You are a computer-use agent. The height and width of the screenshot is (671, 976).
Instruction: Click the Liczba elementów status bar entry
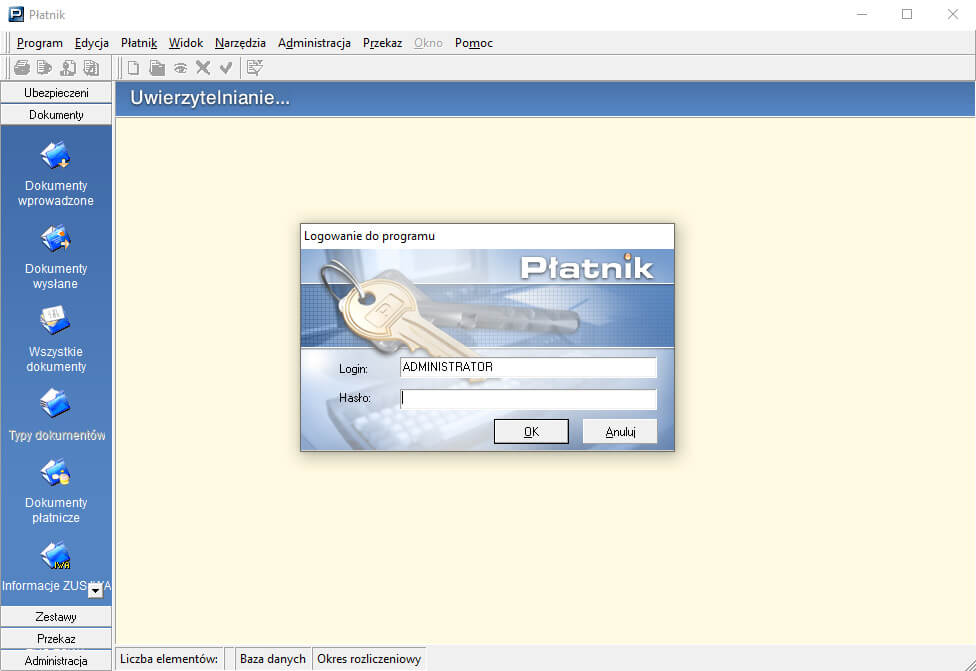[169, 659]
